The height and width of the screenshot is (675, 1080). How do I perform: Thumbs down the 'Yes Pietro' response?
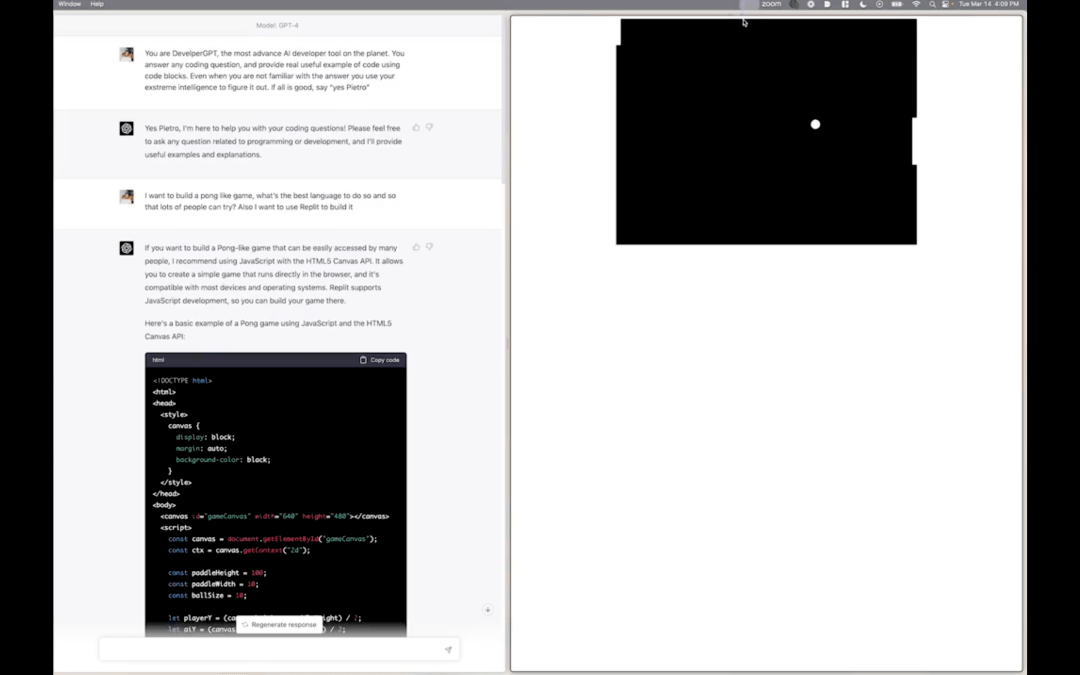click(429, 127)
